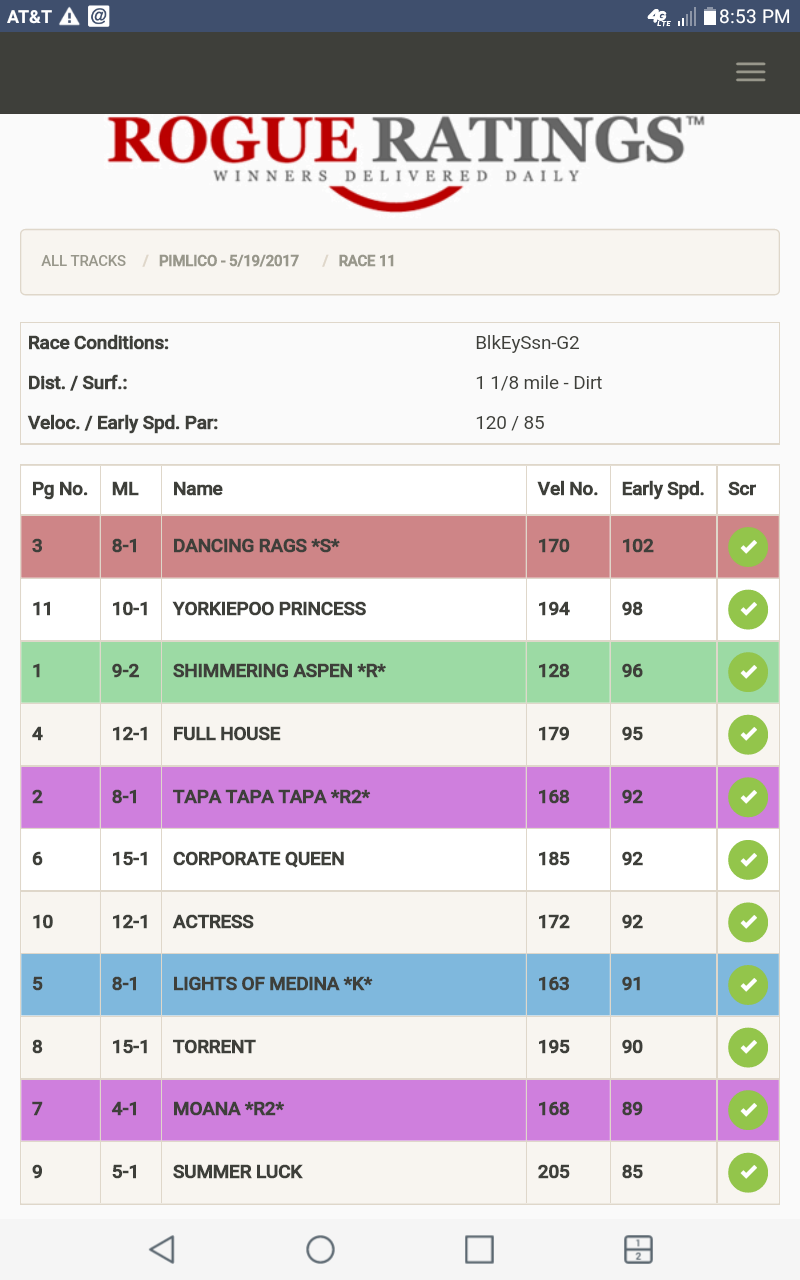Viewport: 800px width, 1280px height.
Task: Tap the recent apps square button
Action: 479,1249
